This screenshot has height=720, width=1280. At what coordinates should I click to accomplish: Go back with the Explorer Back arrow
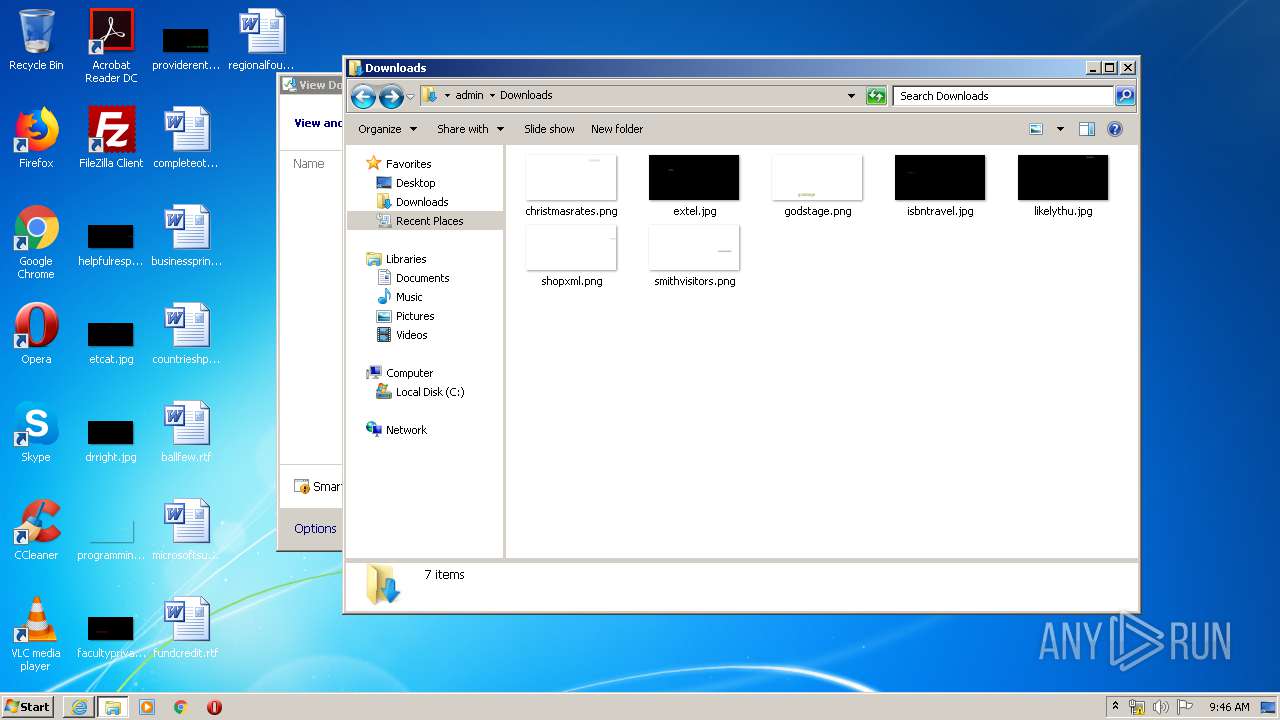coord(363,96)
